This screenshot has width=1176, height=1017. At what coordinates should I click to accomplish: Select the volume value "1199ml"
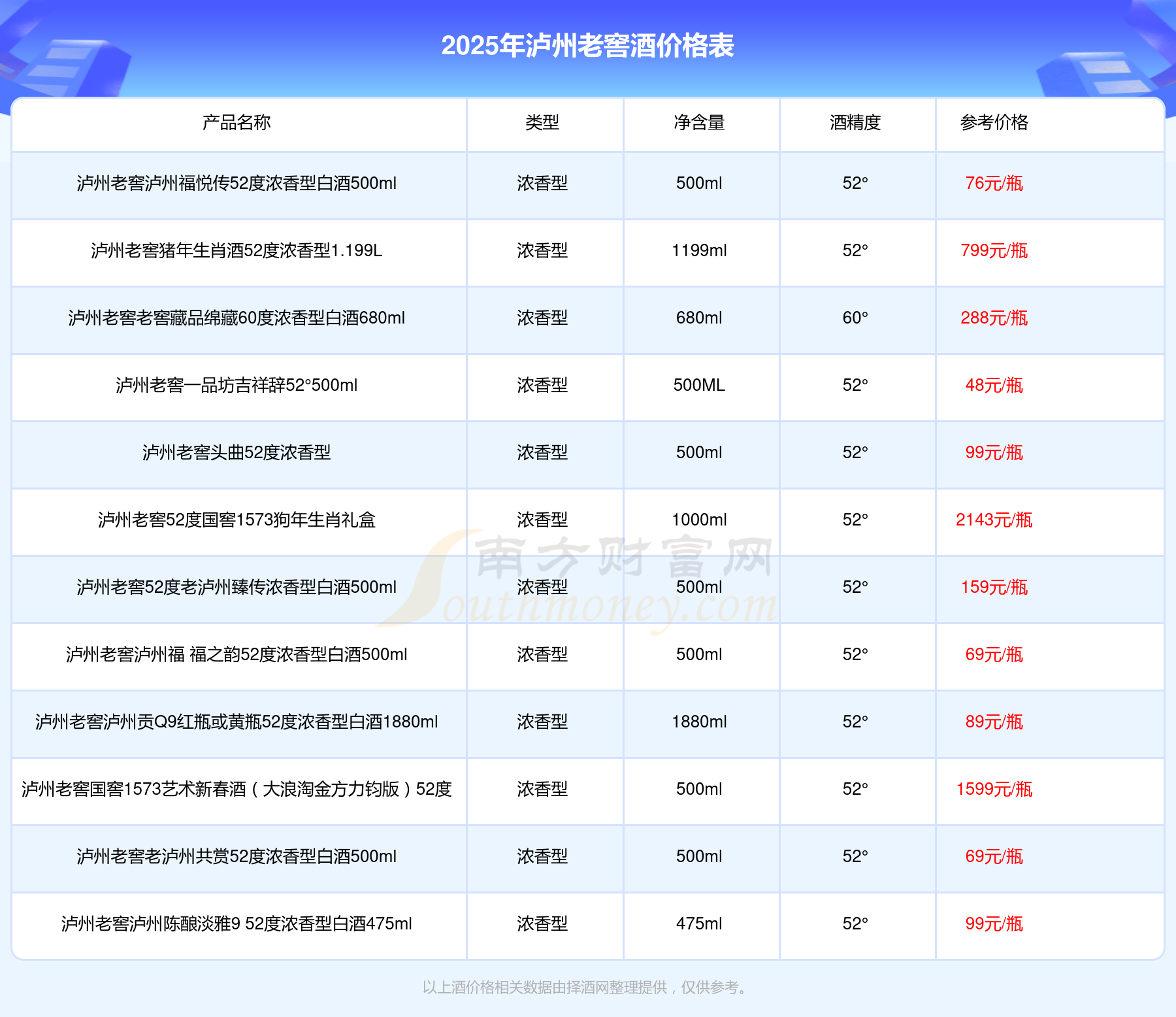pyautogui.click(x=699, y=250)
